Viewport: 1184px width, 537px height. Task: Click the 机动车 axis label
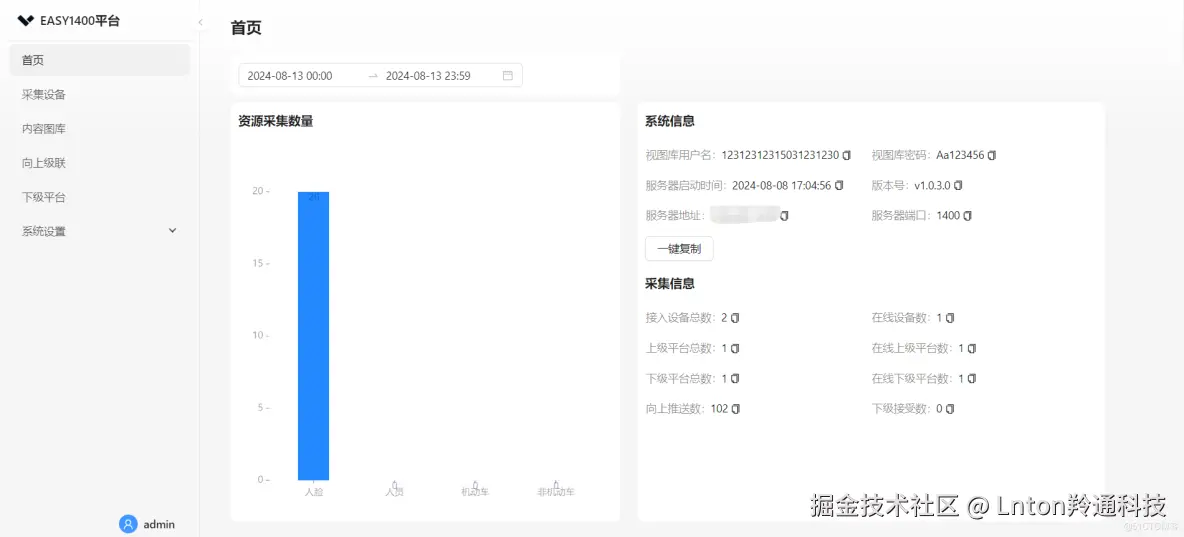point(475,492)
